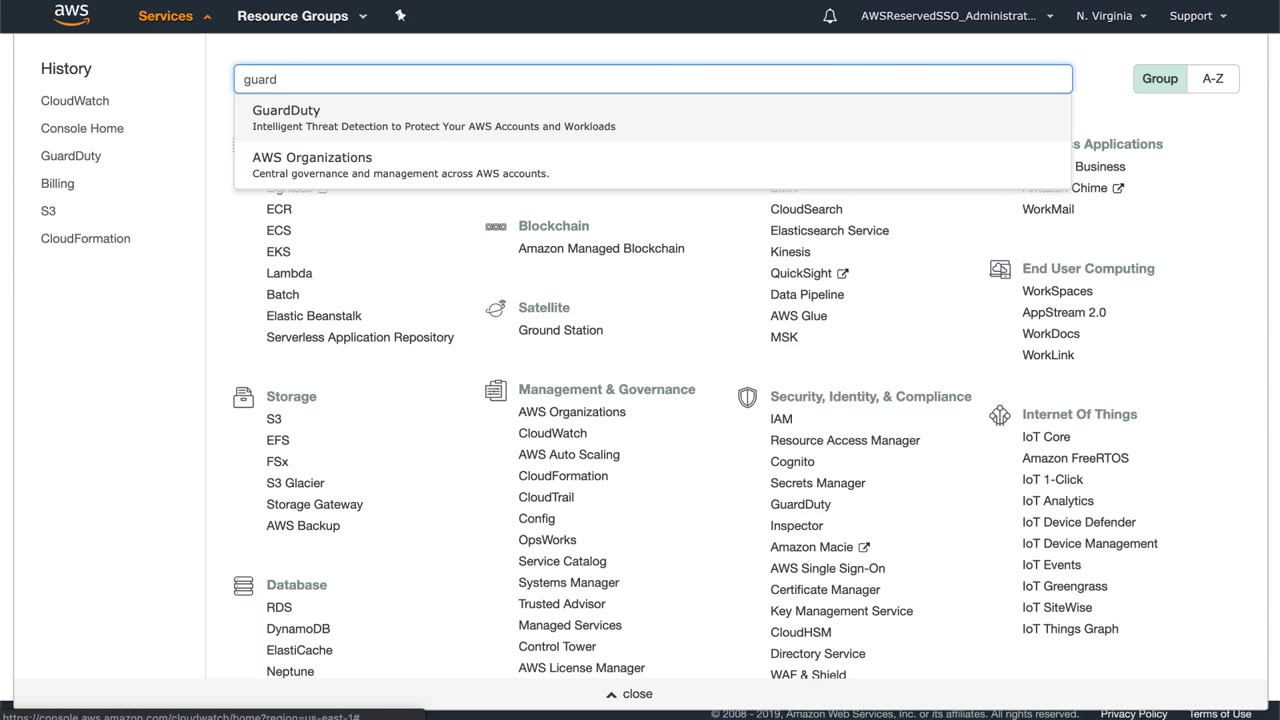
Task: Open CloudWatch from the History list
Action: point(75,101)
